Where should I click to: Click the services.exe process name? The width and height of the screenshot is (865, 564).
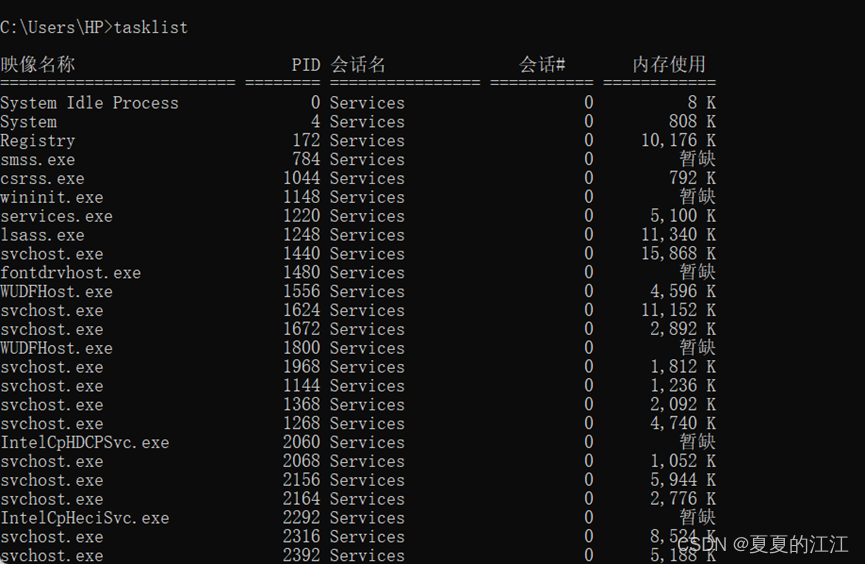(x=56, y=217)
